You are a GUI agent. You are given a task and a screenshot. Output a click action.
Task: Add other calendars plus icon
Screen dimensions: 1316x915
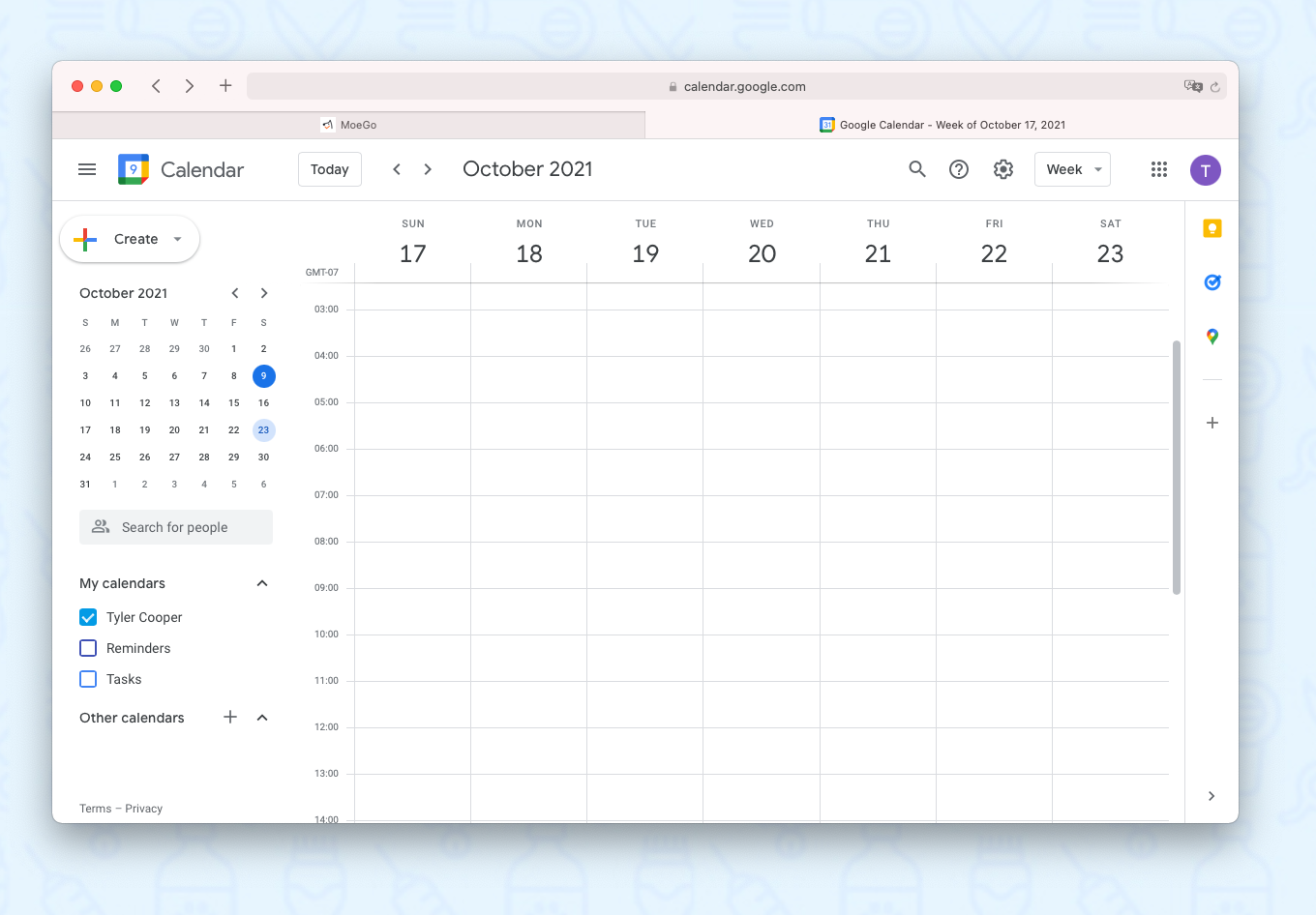click(230, 717)
